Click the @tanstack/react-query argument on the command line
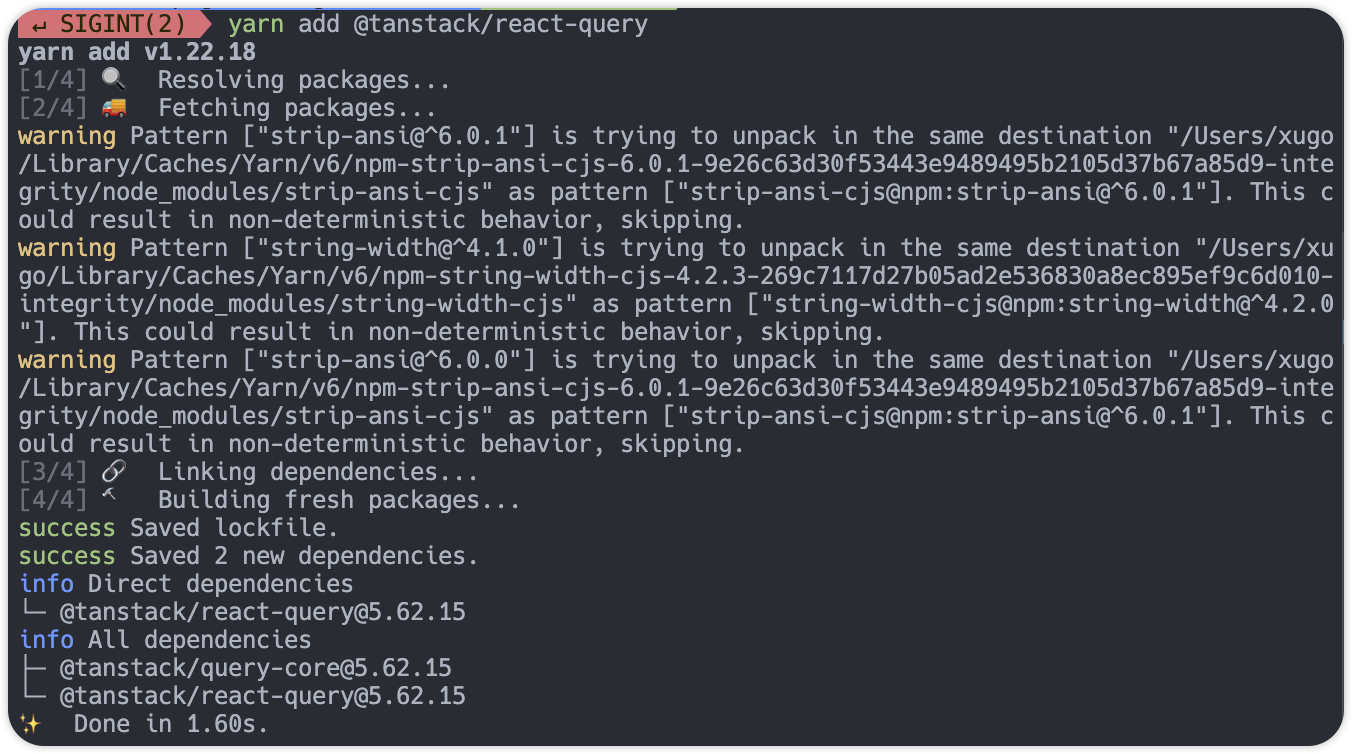Screen dimensions: 1352x754 [x=501, y=24]
